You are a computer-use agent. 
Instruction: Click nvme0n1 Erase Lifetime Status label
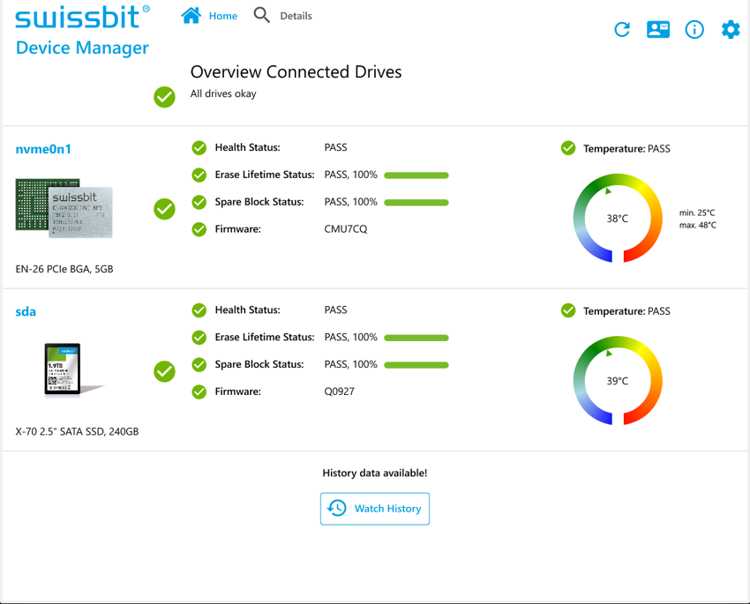click(x=265, y=175)
